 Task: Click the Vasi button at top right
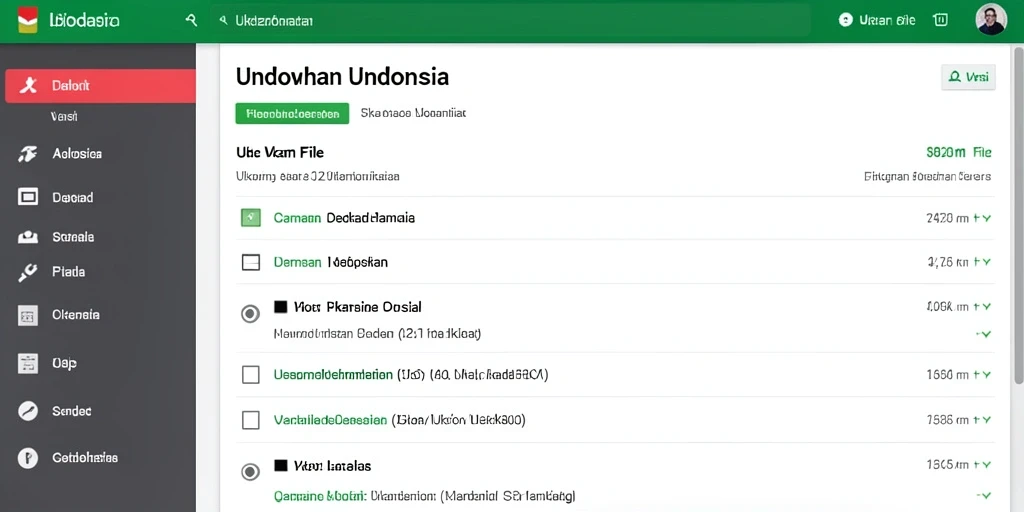(968, 77)
